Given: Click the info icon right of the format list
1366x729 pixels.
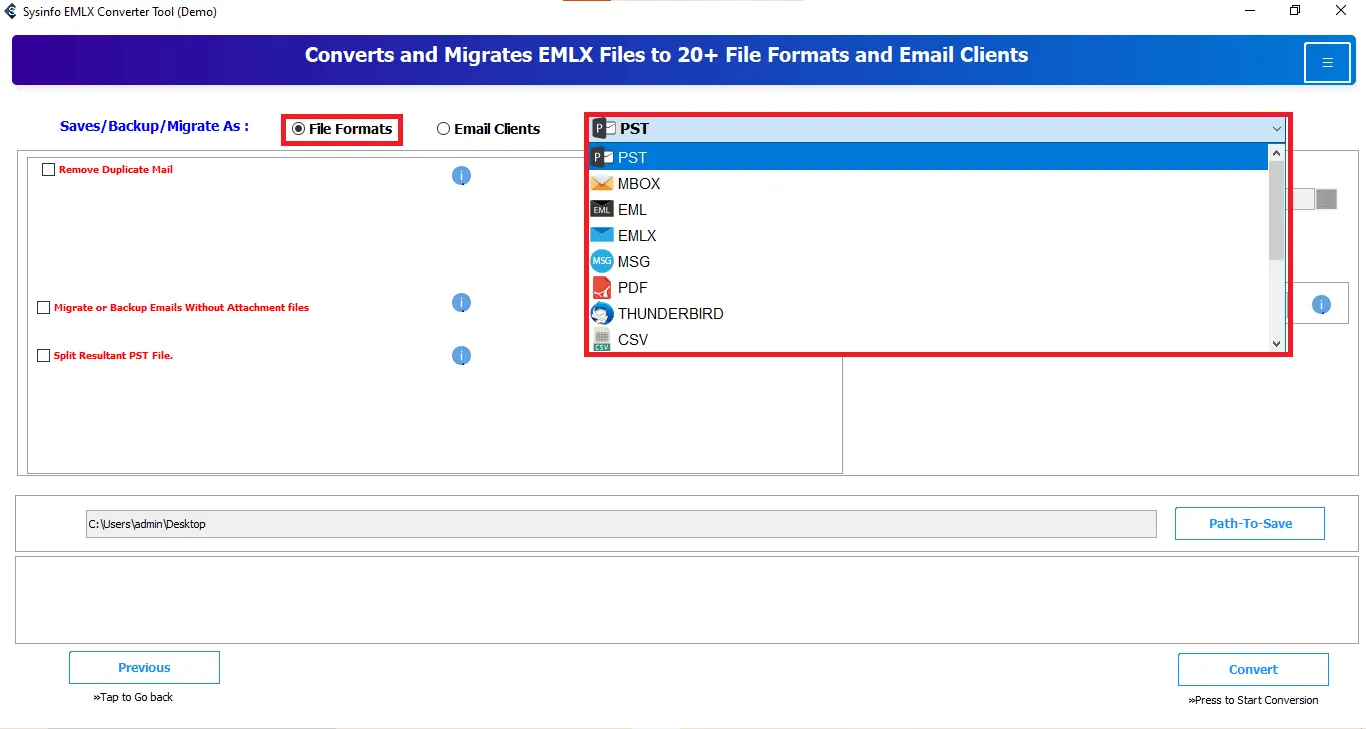Looking at the screenshot, I should click(1321, 305).
